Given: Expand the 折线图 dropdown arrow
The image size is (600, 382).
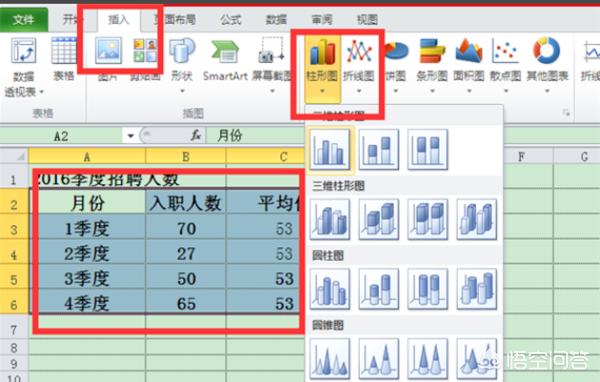Looking at the screenshot, I should click(359, 91).
